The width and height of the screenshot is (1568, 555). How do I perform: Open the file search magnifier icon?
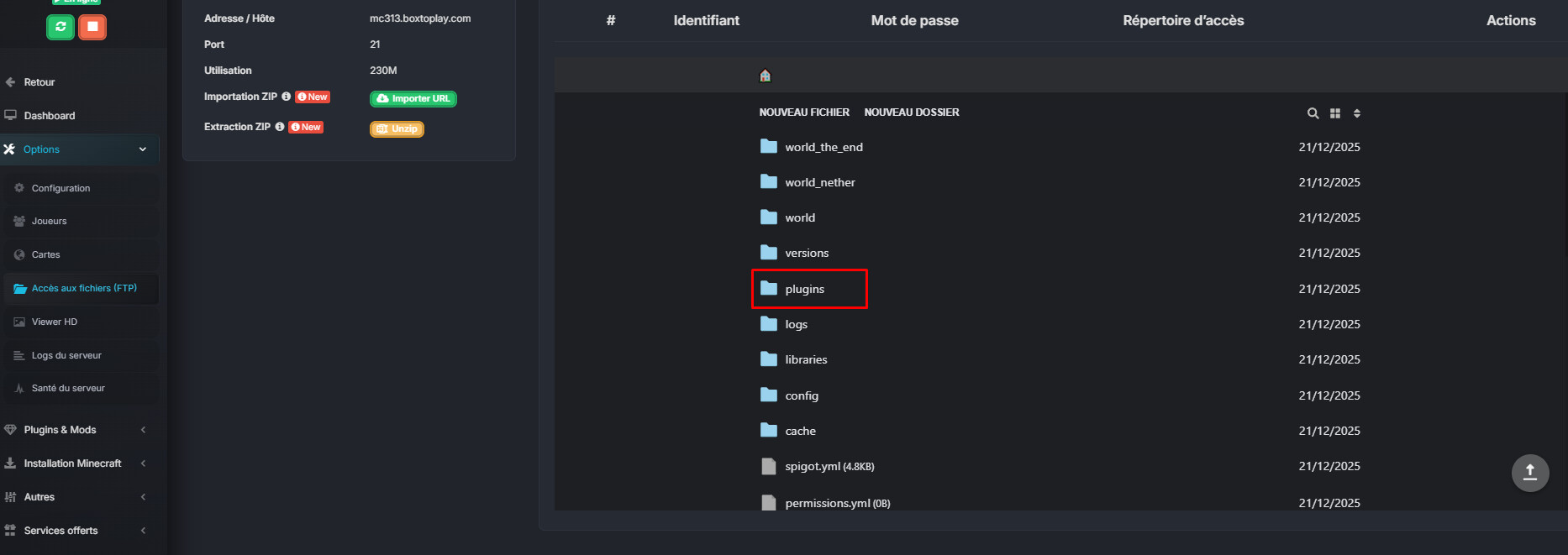pyautogui.click(x=1313, y=113)
